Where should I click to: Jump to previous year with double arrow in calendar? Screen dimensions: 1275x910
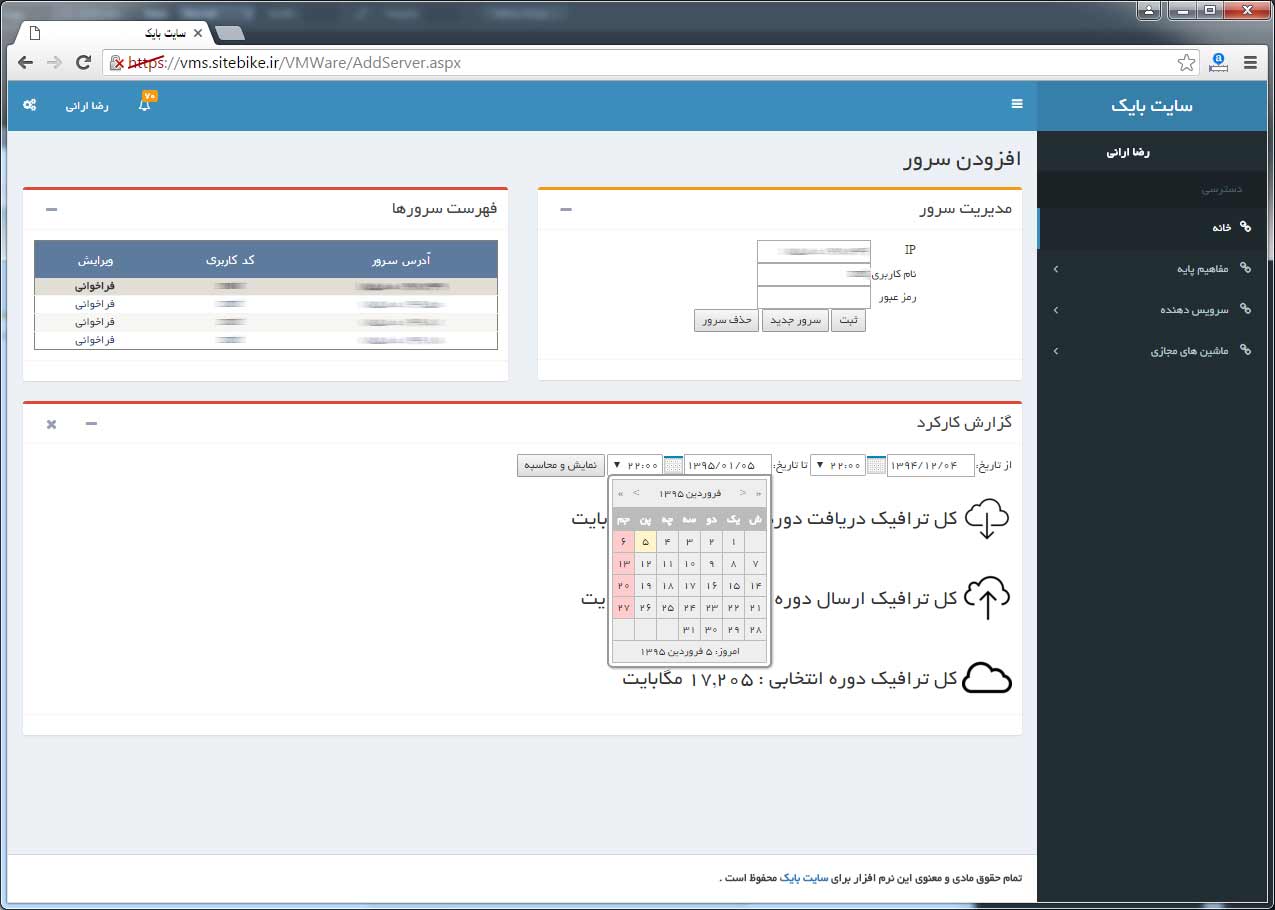(759, 493)
